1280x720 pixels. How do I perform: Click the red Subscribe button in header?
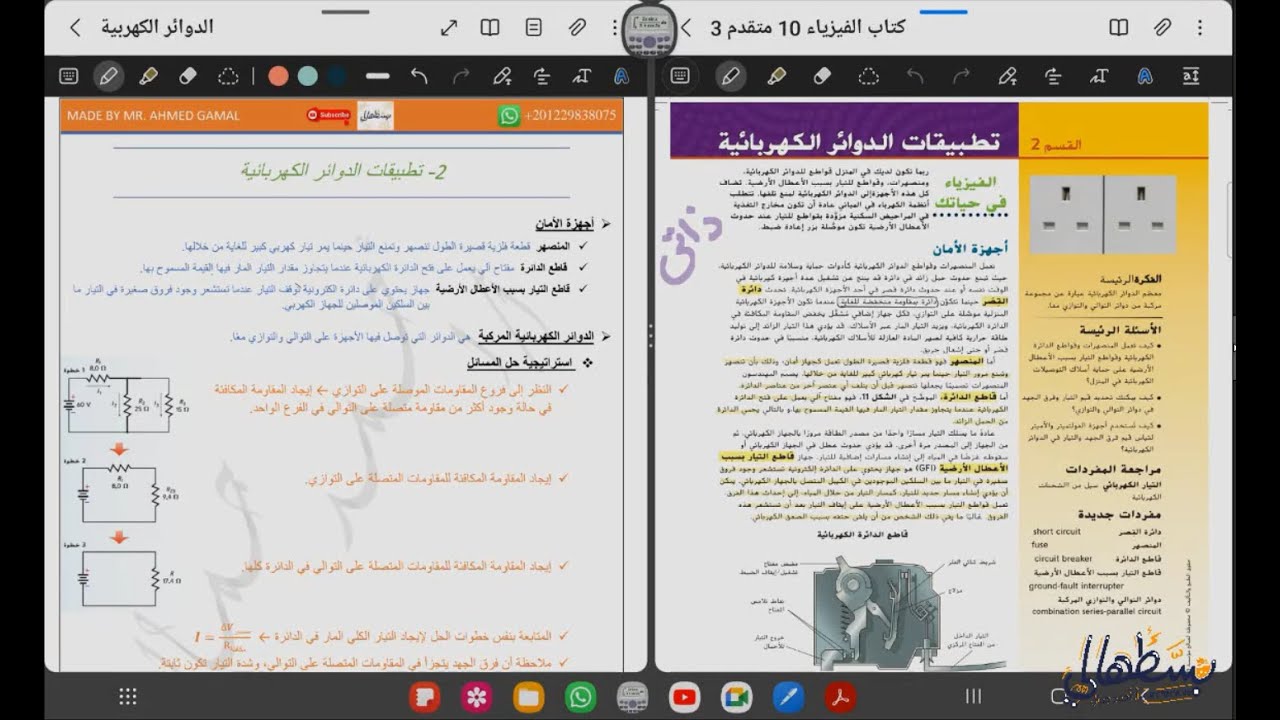pyautogui.click(x=328, y=115)
